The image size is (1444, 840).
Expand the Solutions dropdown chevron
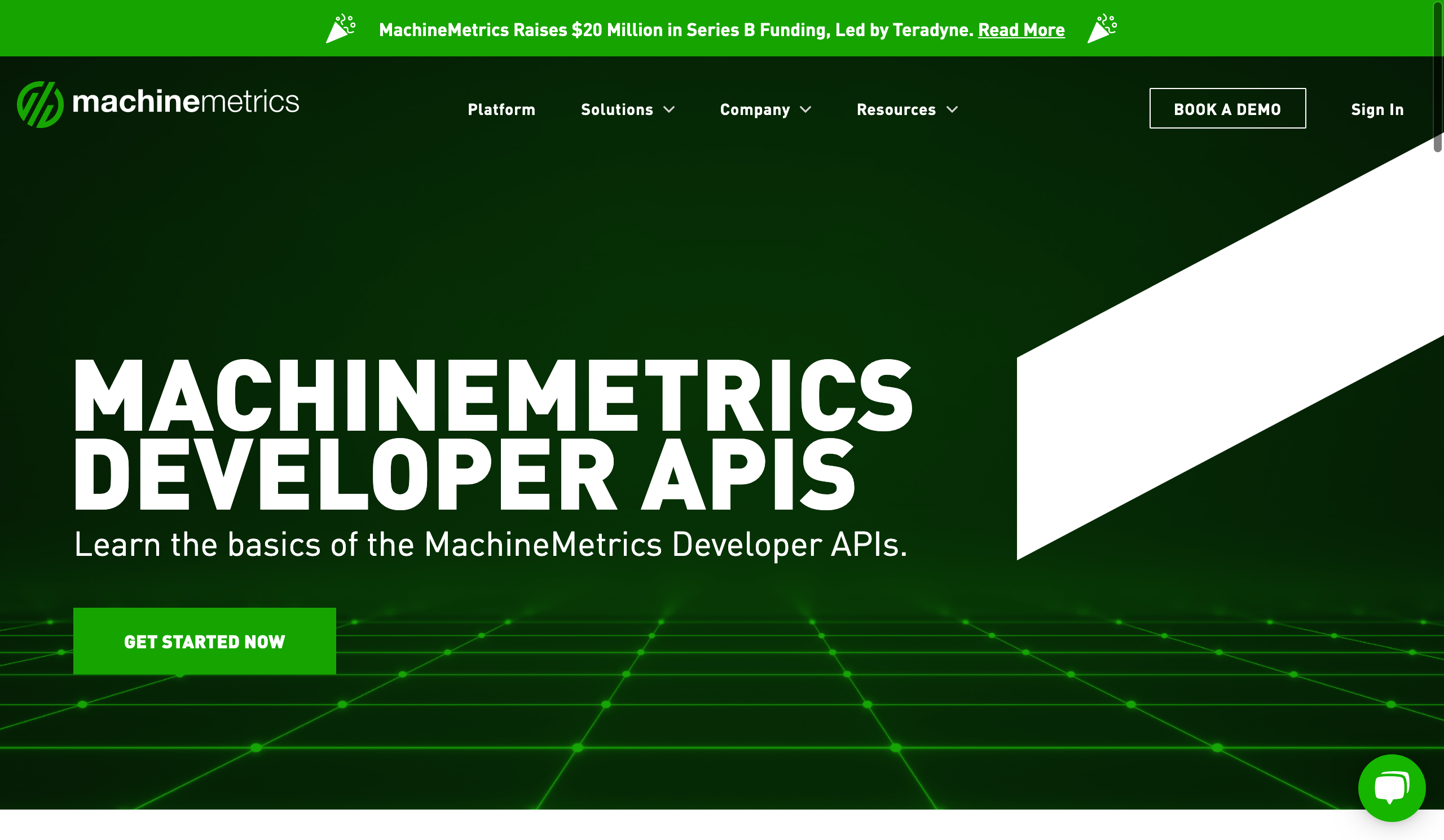[670, 109]
